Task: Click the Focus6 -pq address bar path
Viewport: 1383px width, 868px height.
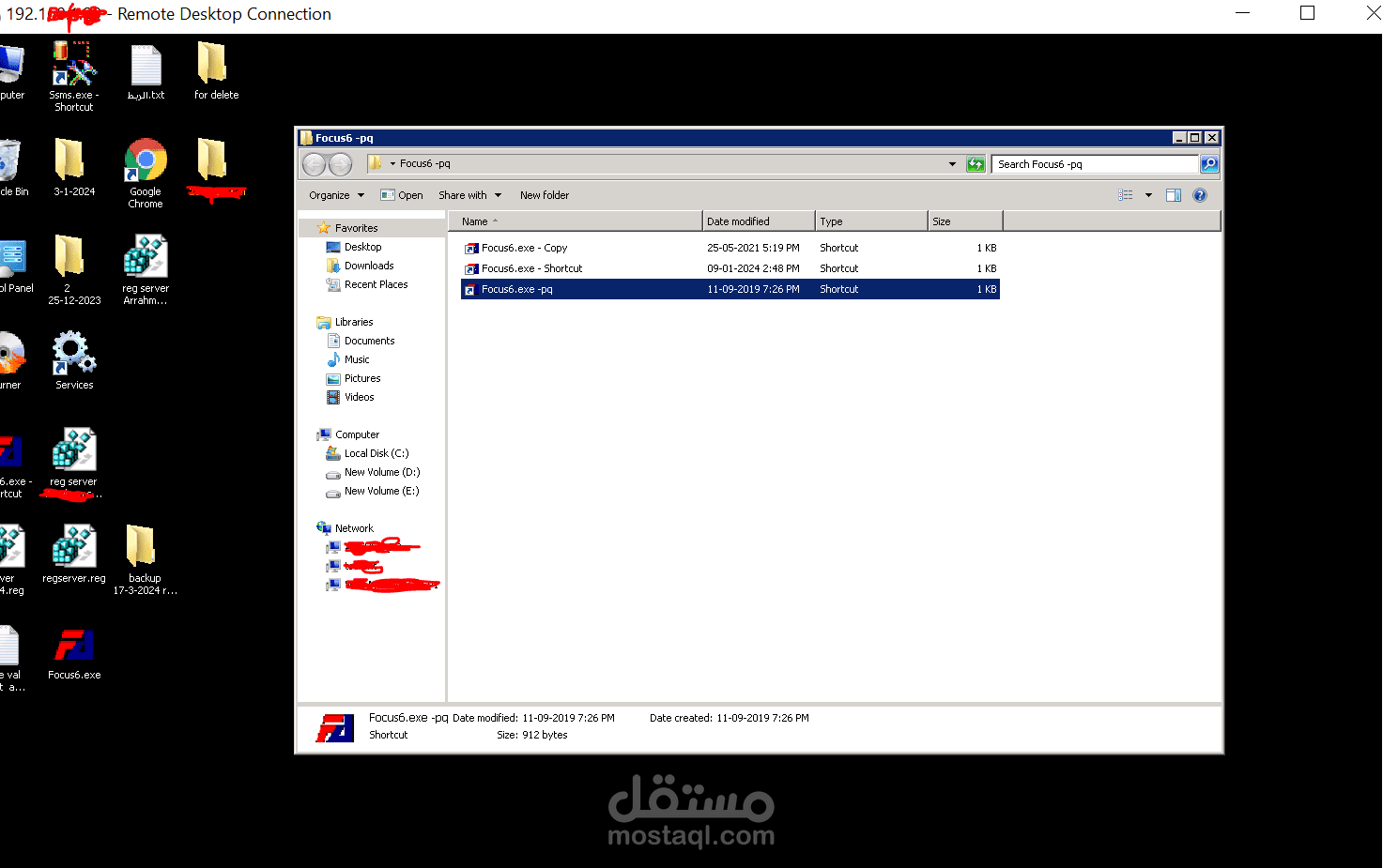Action: 424,164
